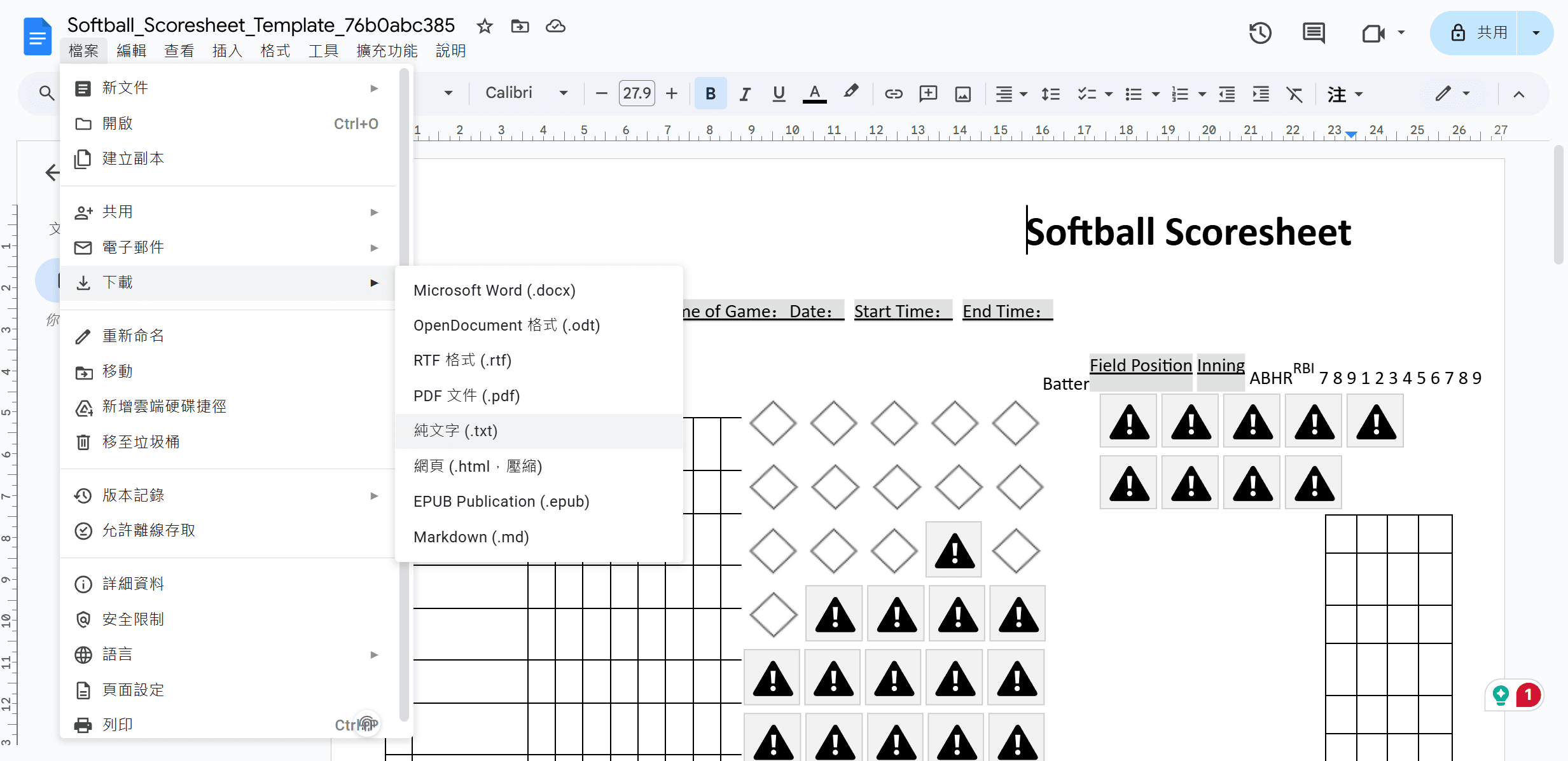This screenshot has height=761, width=1568.
Task: Open the text alignment dropdown
Action: 1011,93
